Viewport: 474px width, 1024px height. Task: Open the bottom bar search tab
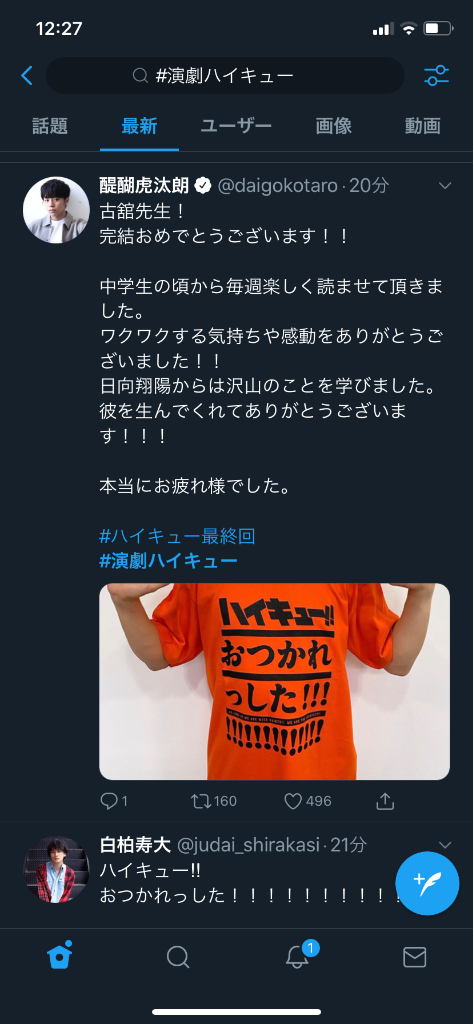[x=178, y=957]
